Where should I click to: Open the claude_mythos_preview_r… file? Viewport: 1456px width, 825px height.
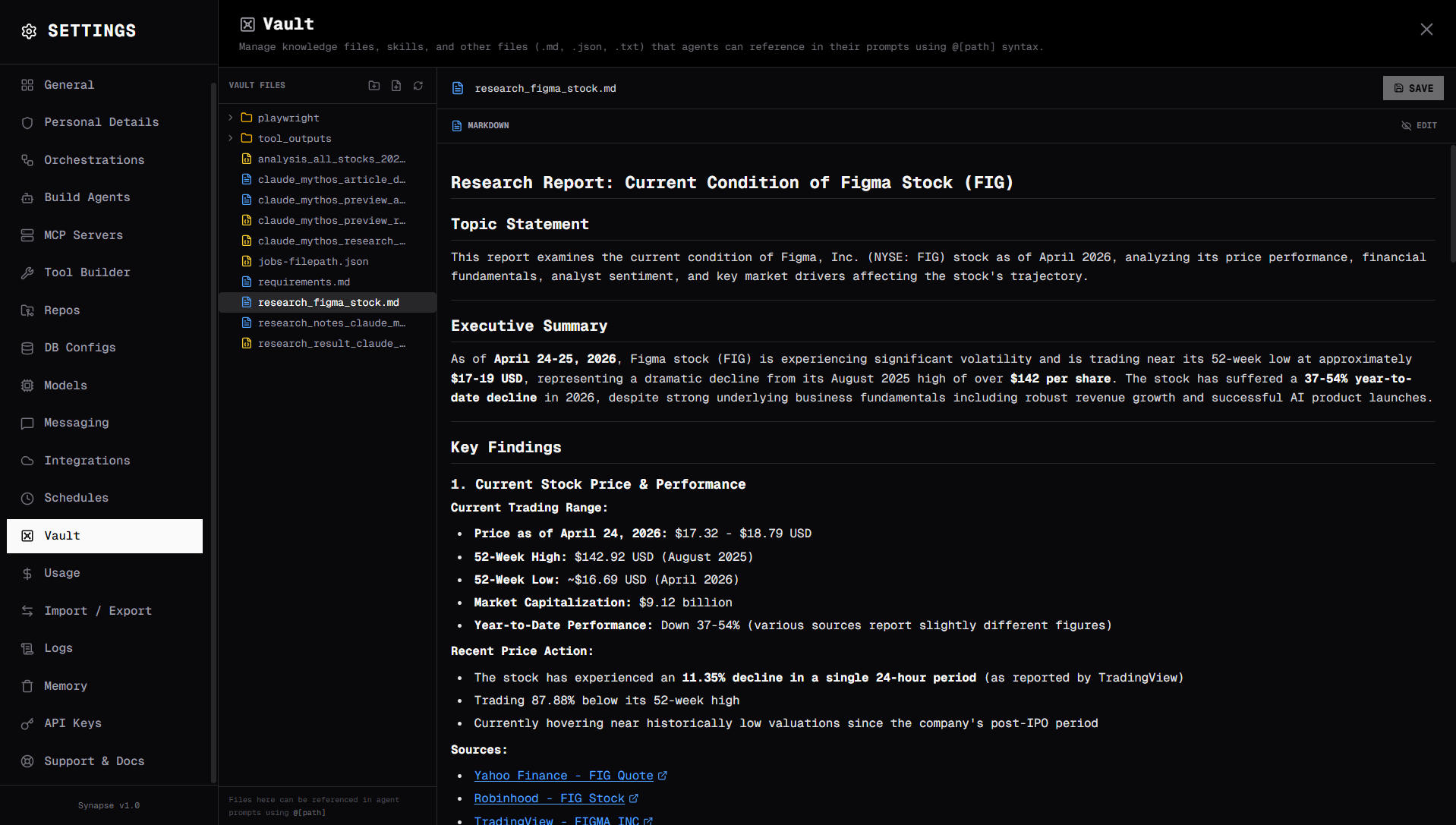tap(327, 220)
